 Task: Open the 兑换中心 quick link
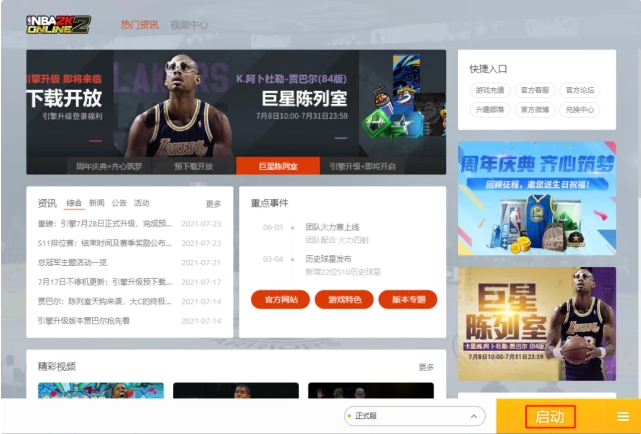click(x=580, y=110)
